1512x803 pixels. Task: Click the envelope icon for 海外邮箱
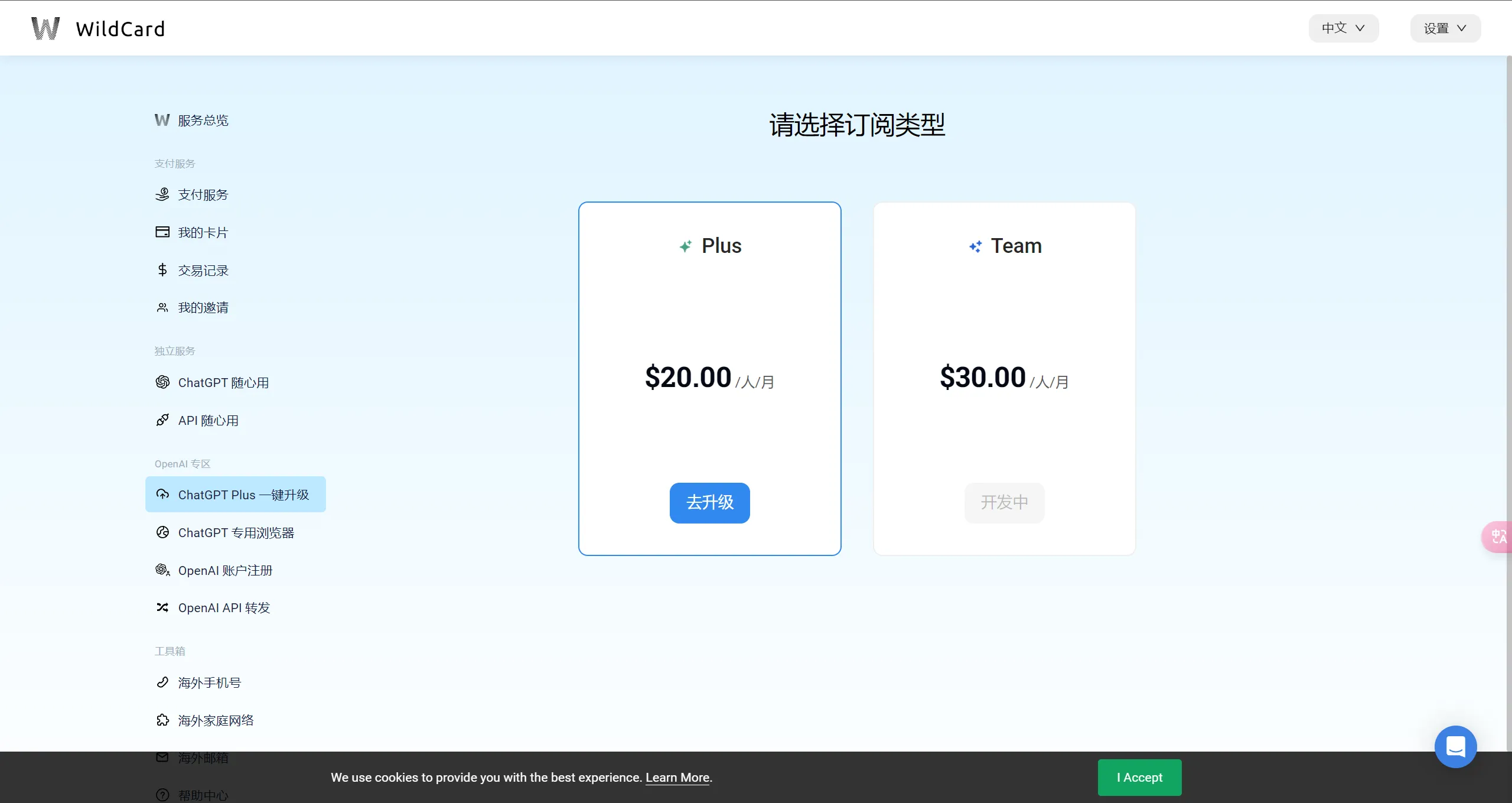click(x=162, y=757)
